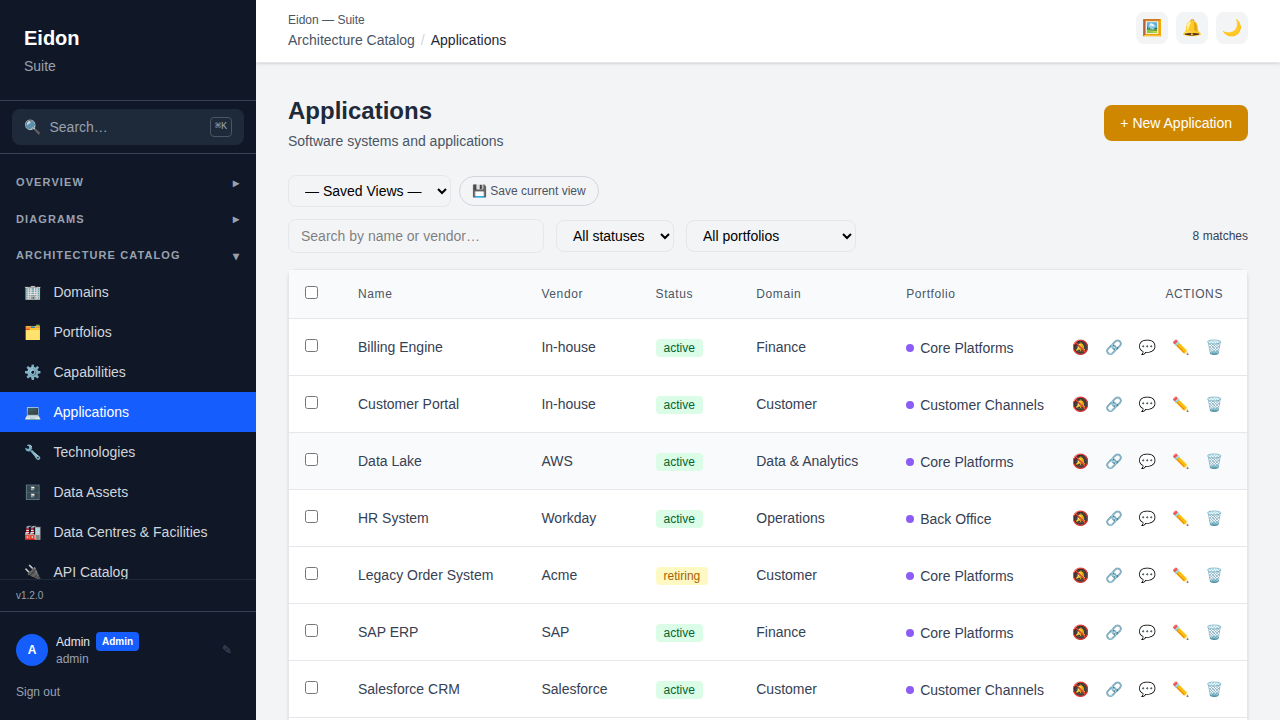Delete Data Lake using trash icon

click(x=1214, y=461)
